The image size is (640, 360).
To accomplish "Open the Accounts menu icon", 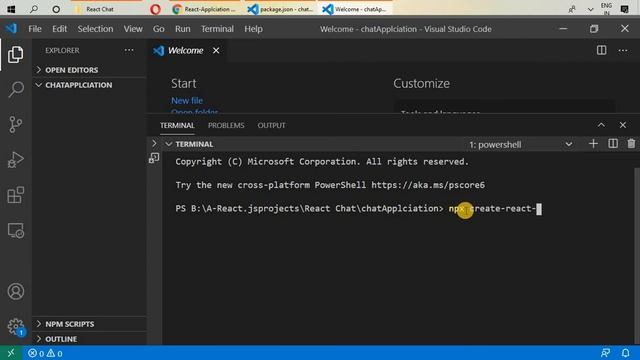I will 16,291.
